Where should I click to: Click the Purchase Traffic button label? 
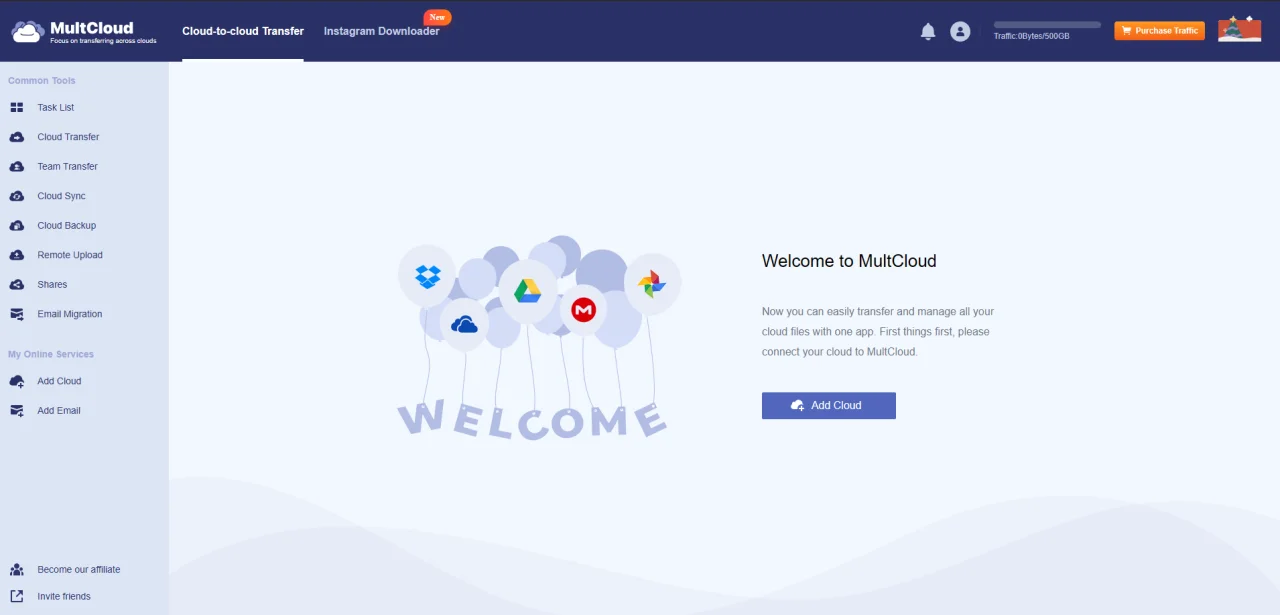1166,31
